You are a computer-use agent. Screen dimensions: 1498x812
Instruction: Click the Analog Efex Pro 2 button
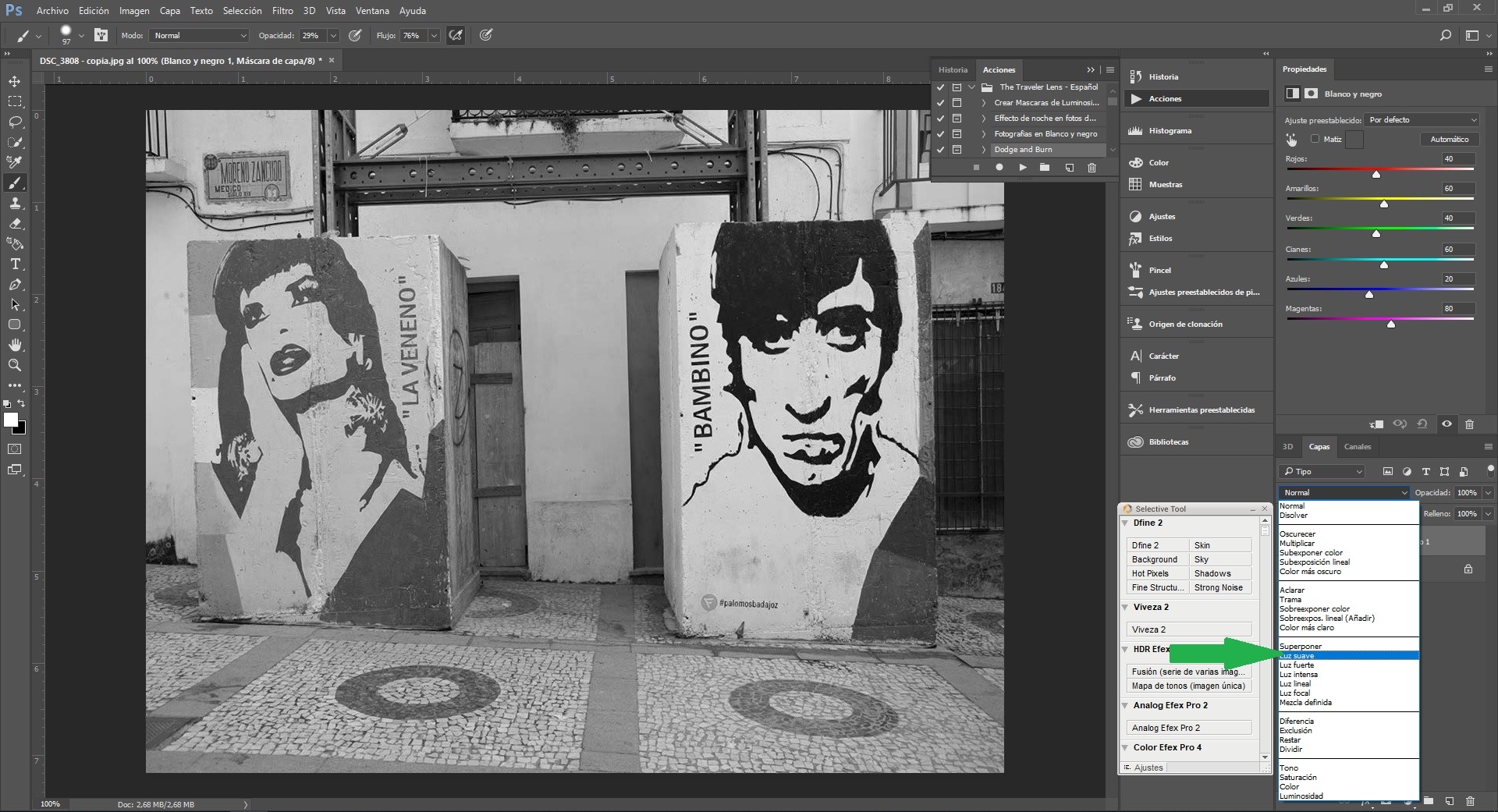point(1189,728)
